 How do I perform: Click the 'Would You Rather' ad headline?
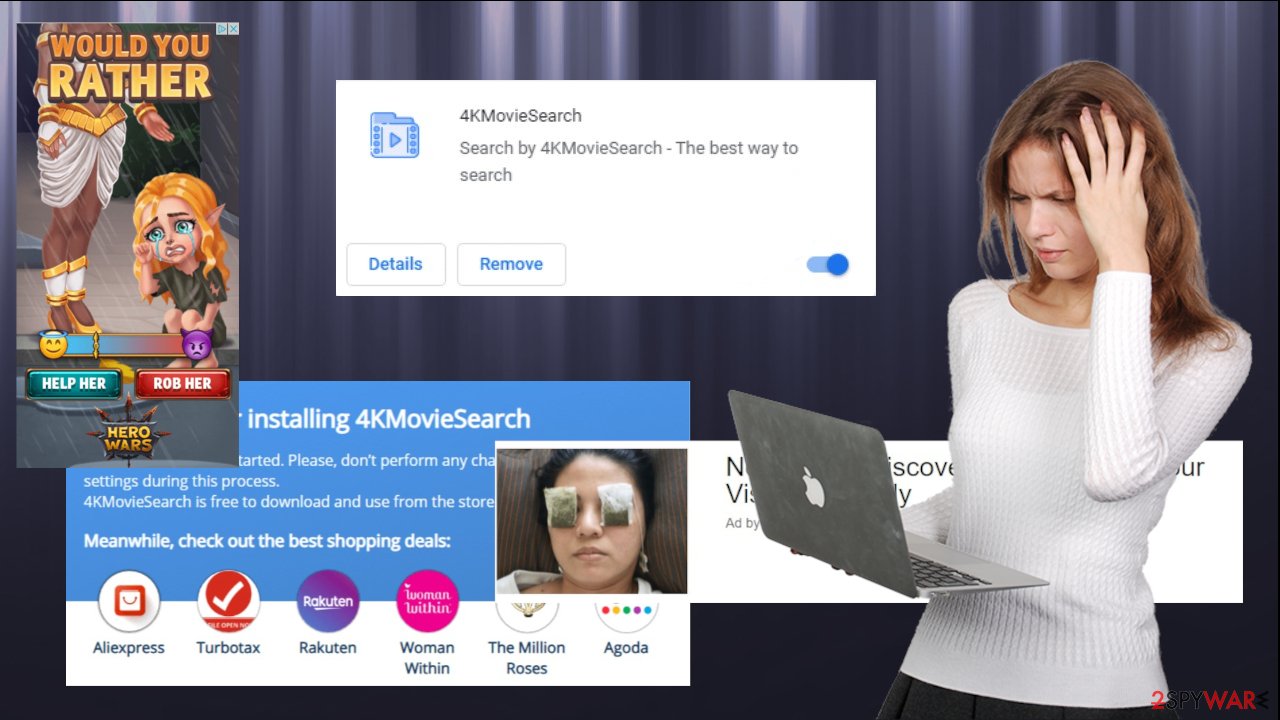click(130, 65)
